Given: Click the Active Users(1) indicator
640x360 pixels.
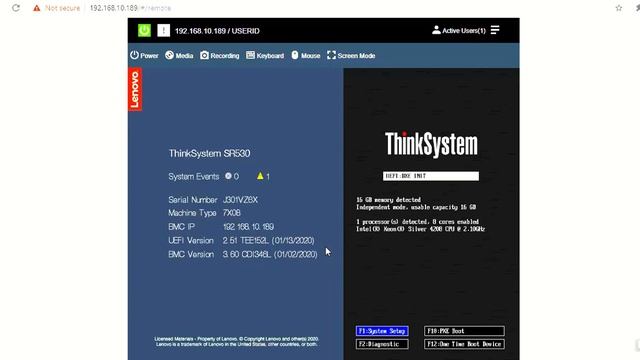Looking at the screenshot, I should pyautogui.click(x=459, y=31).
